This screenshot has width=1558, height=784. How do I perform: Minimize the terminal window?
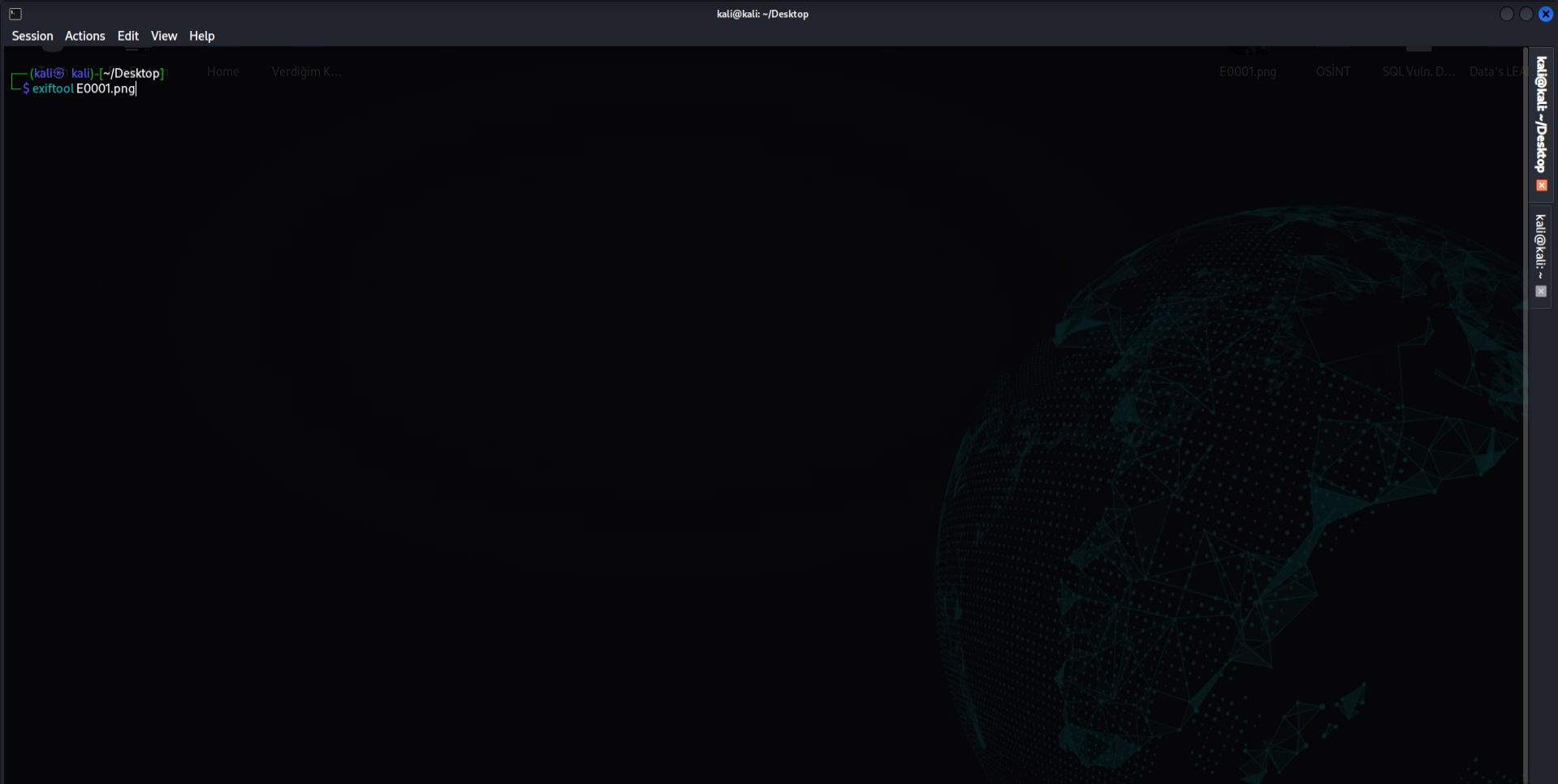pyautogui.click(x=1507, y=14)
